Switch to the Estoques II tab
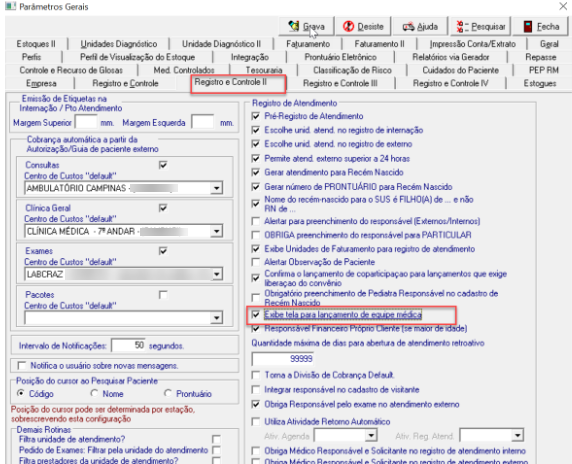 tap(36, 44)
